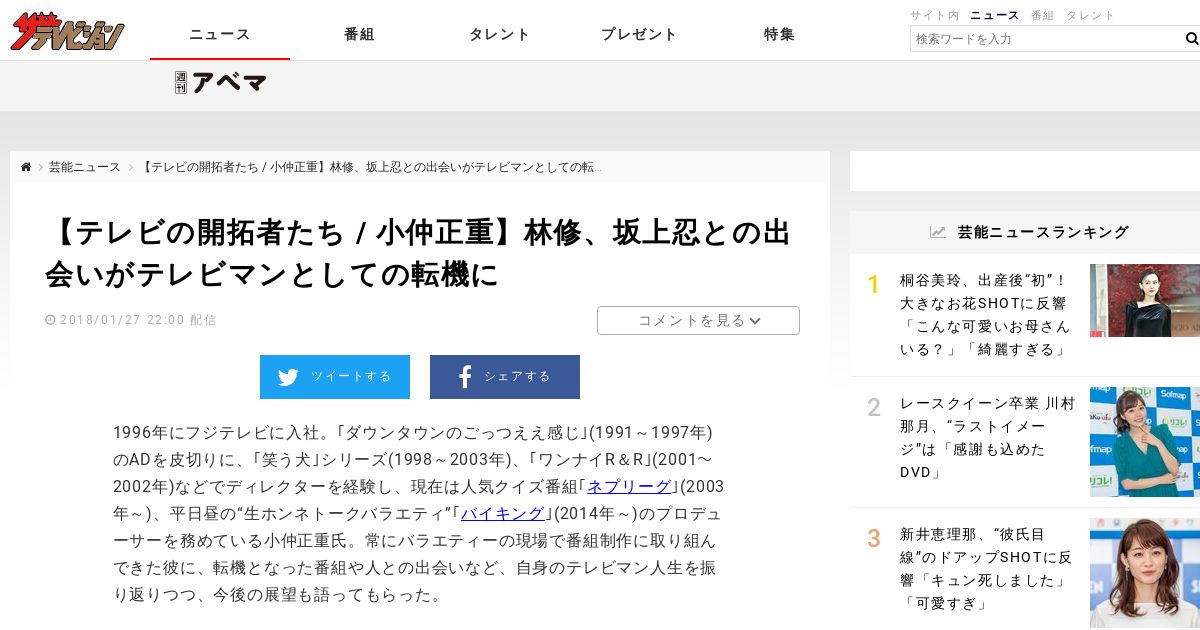Open the プレゼント navigation tab
The image size is (1200, 630).
[x=640, y=34]
